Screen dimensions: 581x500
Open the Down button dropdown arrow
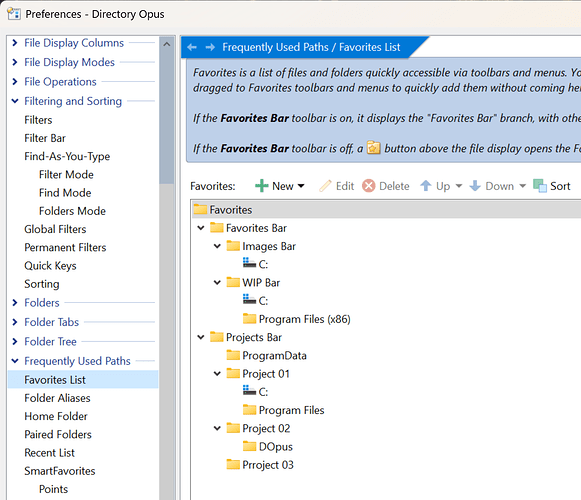coord(522,186)
